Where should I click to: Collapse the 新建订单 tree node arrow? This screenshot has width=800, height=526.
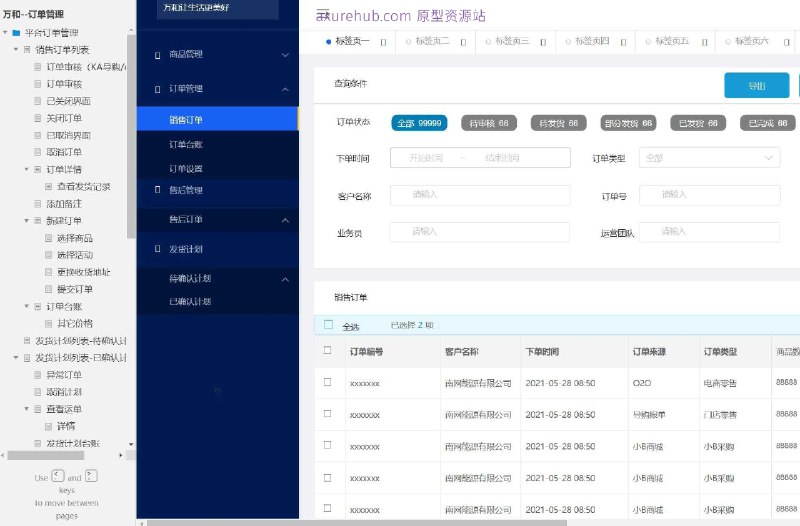[27, 220]
